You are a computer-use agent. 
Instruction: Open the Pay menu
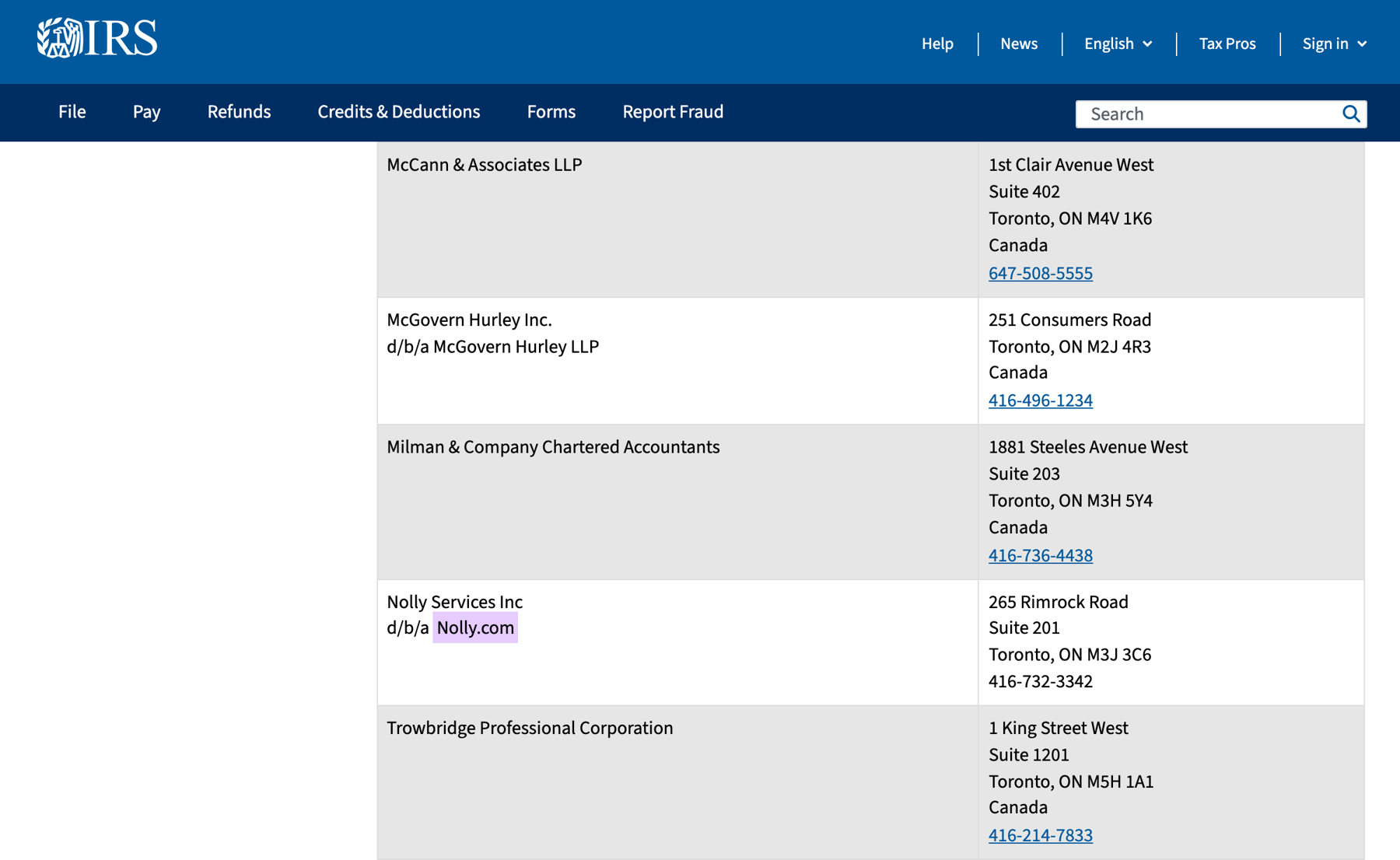[x=146, y=112]
